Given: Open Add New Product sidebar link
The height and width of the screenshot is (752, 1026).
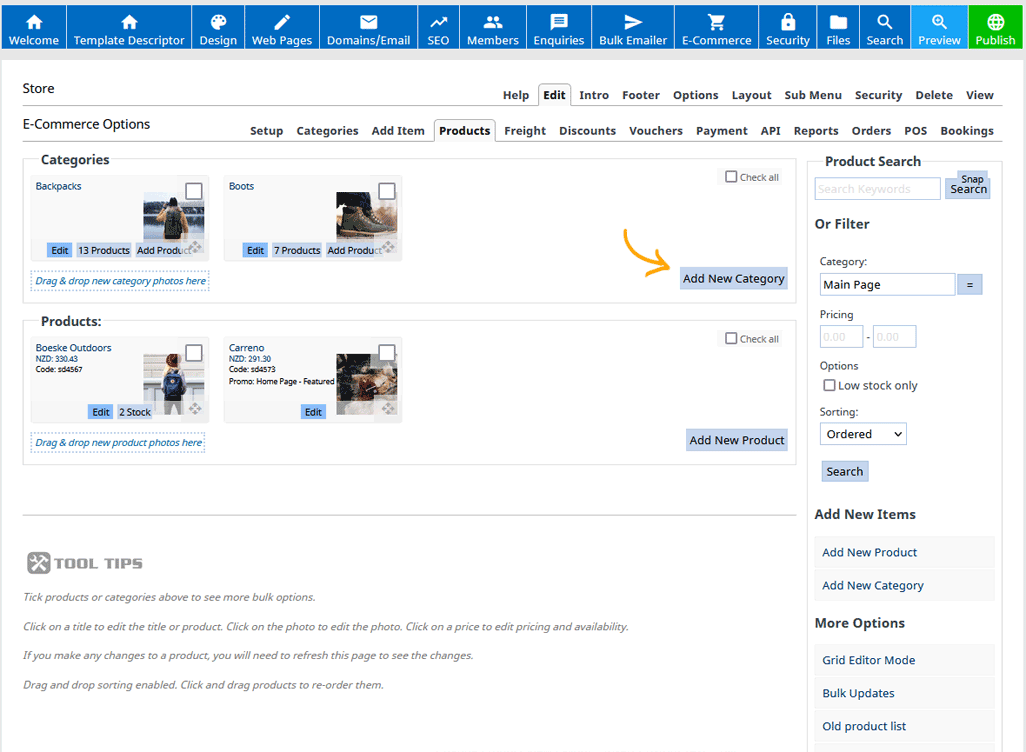Looking at the screenshot, I should 904,552.
